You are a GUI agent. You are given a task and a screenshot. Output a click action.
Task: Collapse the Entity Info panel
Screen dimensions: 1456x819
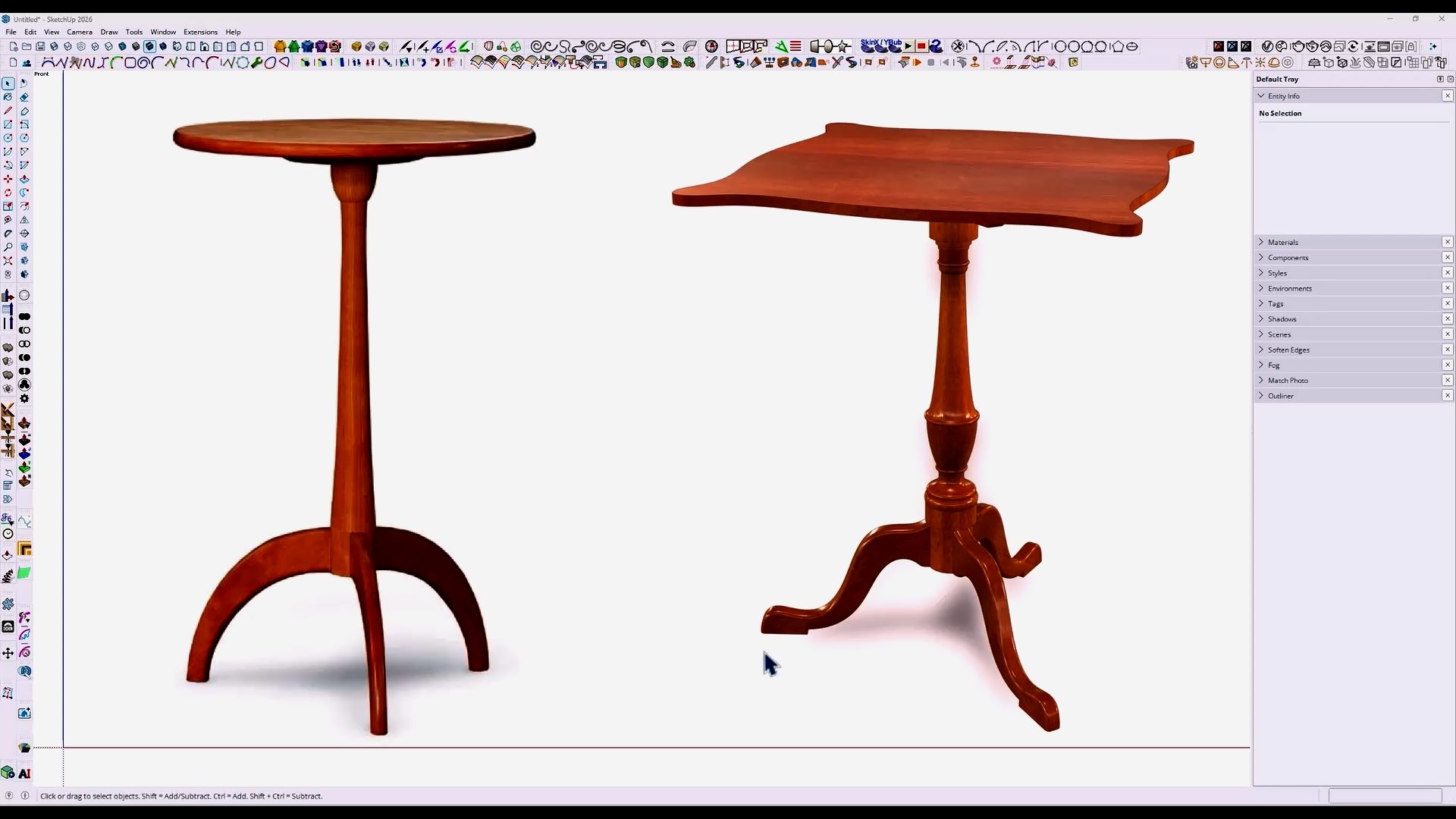pyautogui.click(x=1261, y=96)
